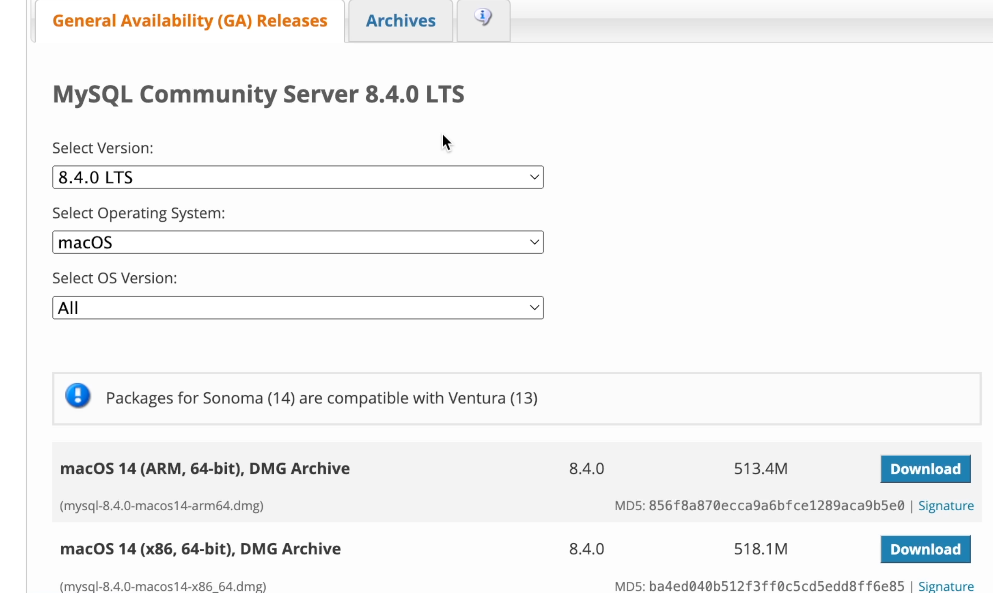The image size is (993, 593).
Task: Click the Select OS Version label
Action: 115,278
